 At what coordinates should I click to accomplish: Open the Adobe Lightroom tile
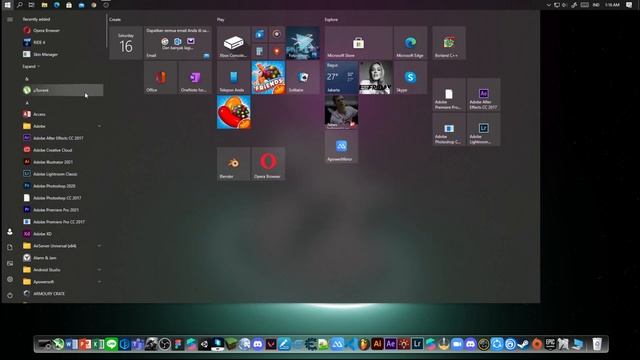tap(484, 129)
